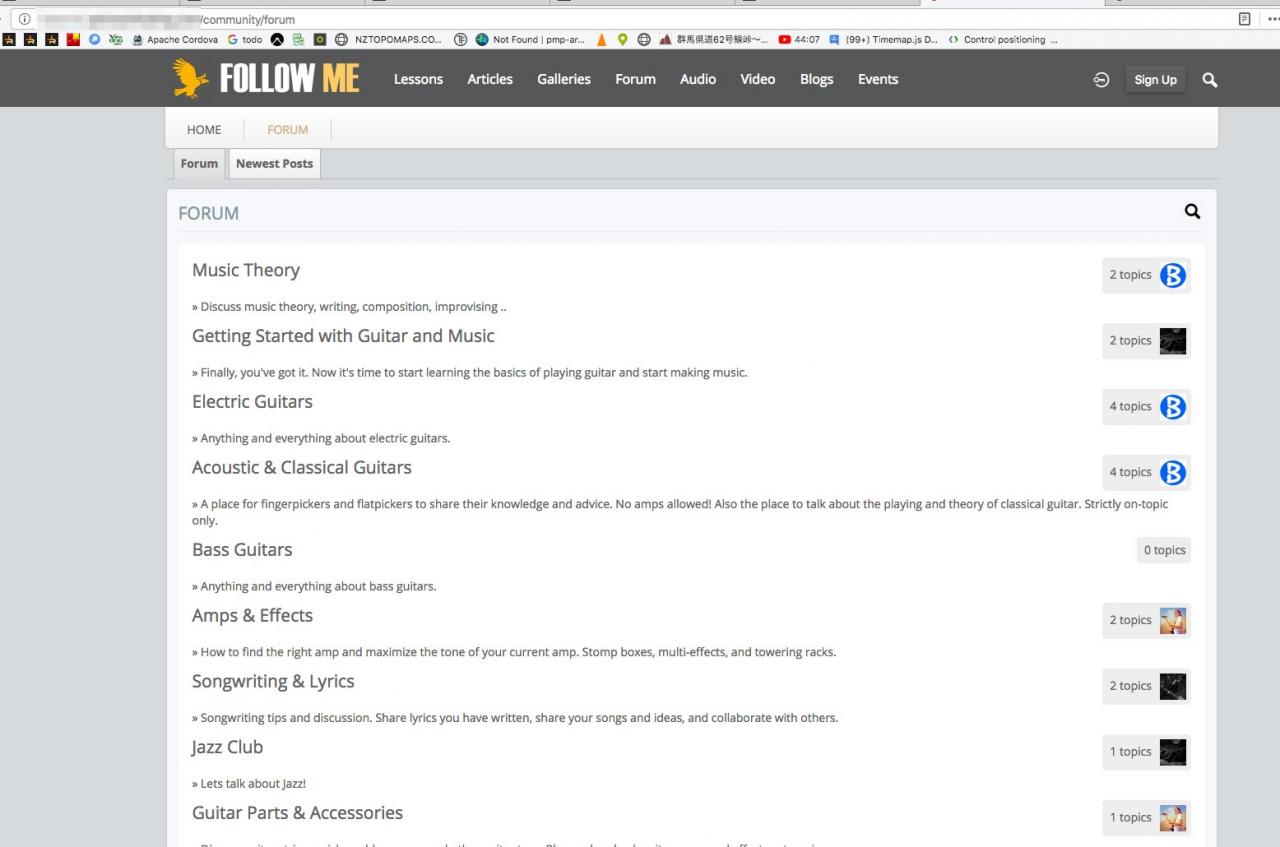Click the Jazz Club 1 topics count
The image size is (1280, 847).
1130,752
